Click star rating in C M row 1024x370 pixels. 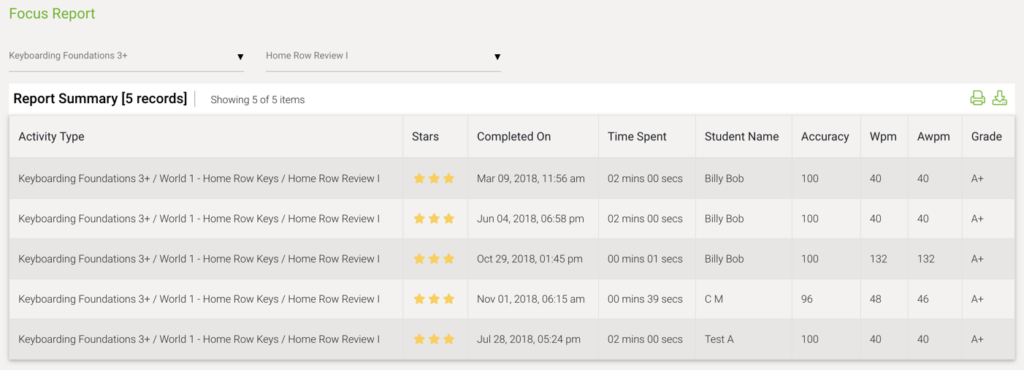click(x=434, y=300)
